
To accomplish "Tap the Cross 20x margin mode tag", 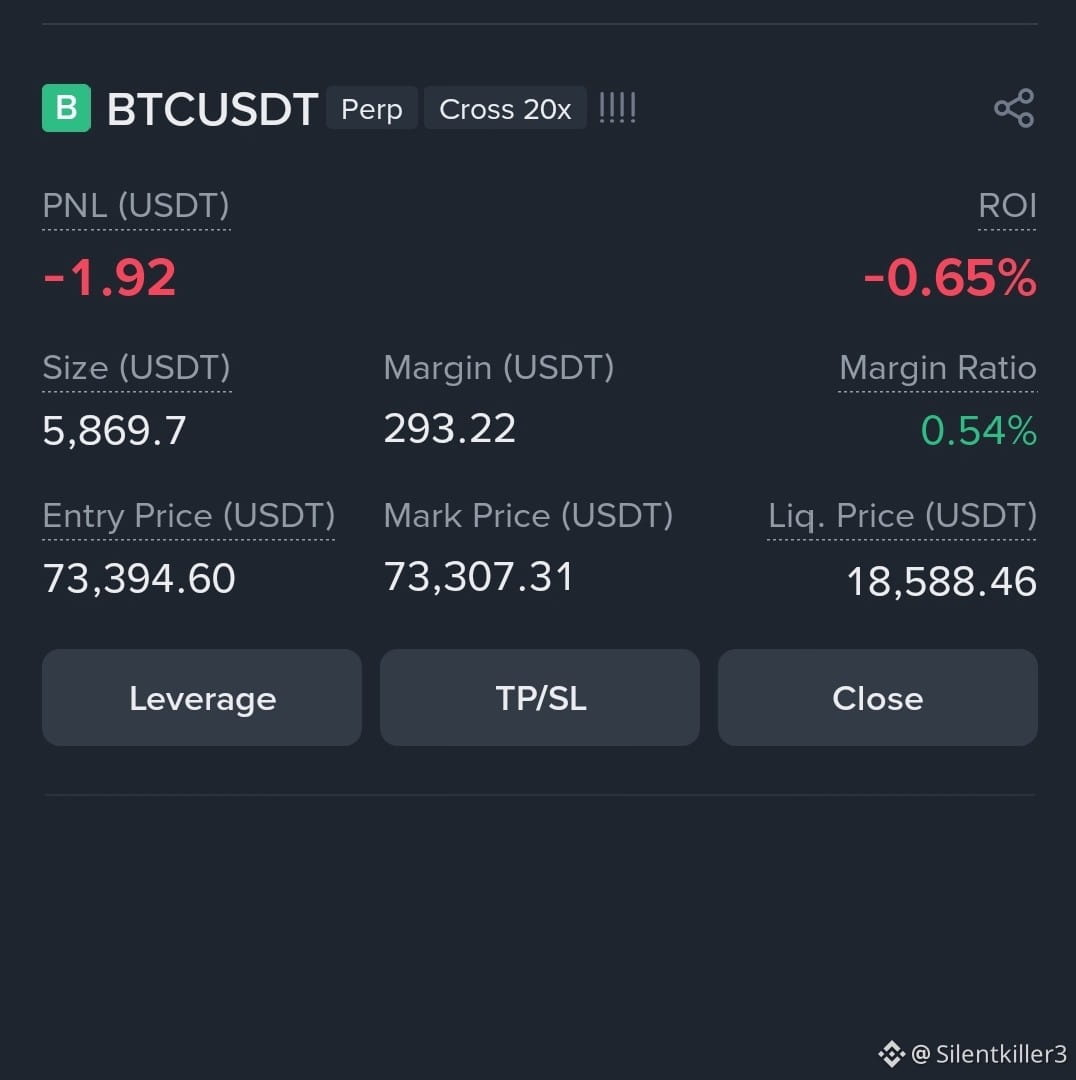I will 505,108.
